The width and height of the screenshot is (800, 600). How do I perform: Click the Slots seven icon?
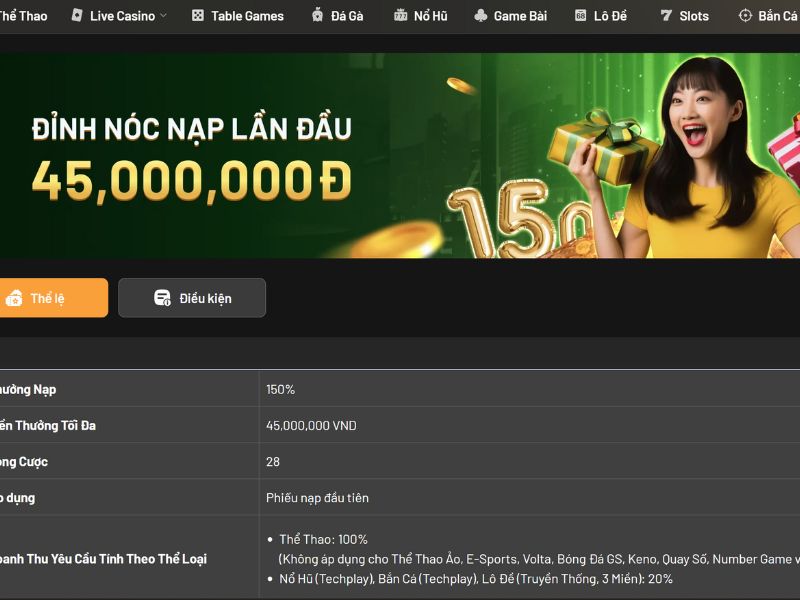(666, 16)
